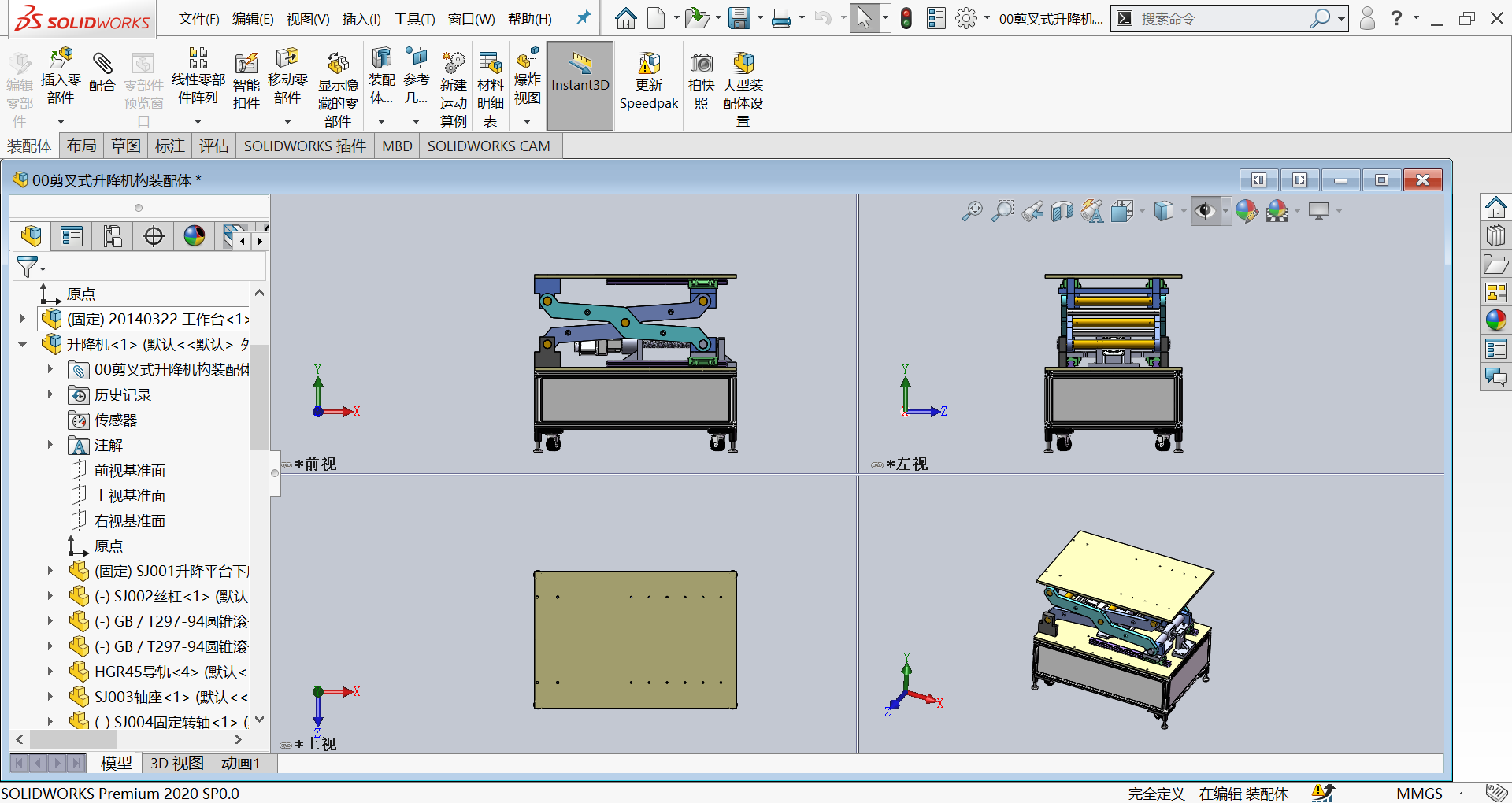Click the Print icon
Image resolution: width=1512 pixels, height=803 pixels.
781,18
